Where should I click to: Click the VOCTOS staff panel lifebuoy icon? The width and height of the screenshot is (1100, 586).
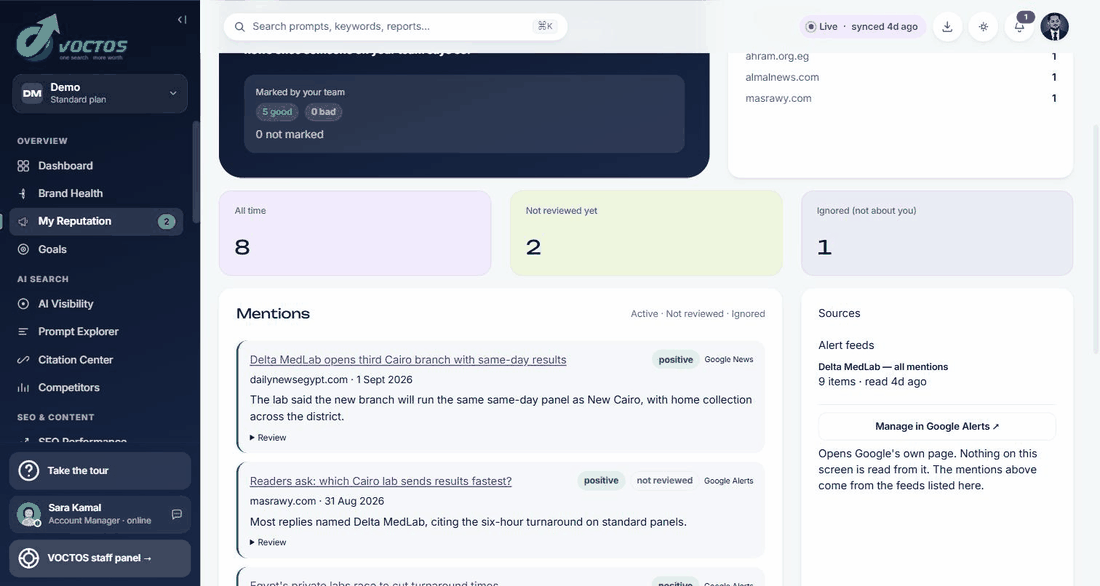click(x=29, y=558)
